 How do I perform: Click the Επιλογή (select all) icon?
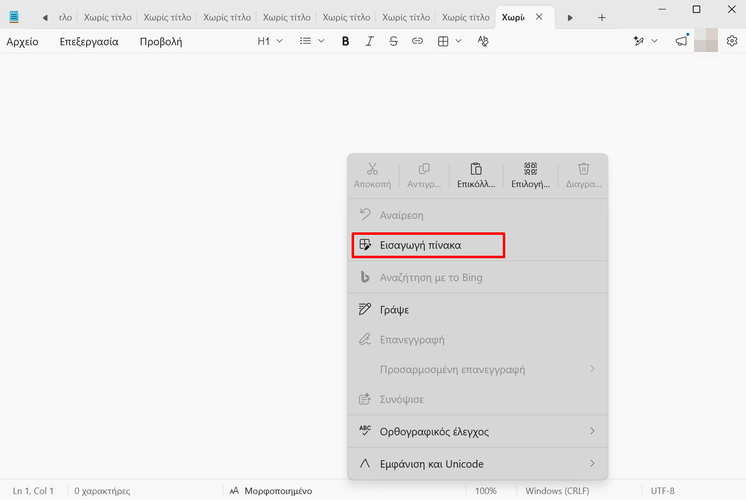(530, 175)
